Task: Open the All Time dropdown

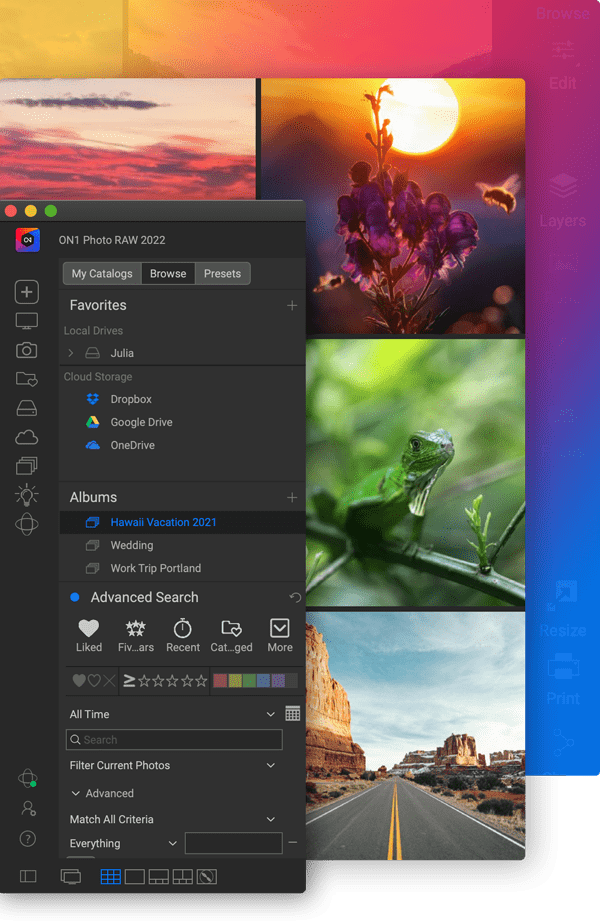Action: 172,714
